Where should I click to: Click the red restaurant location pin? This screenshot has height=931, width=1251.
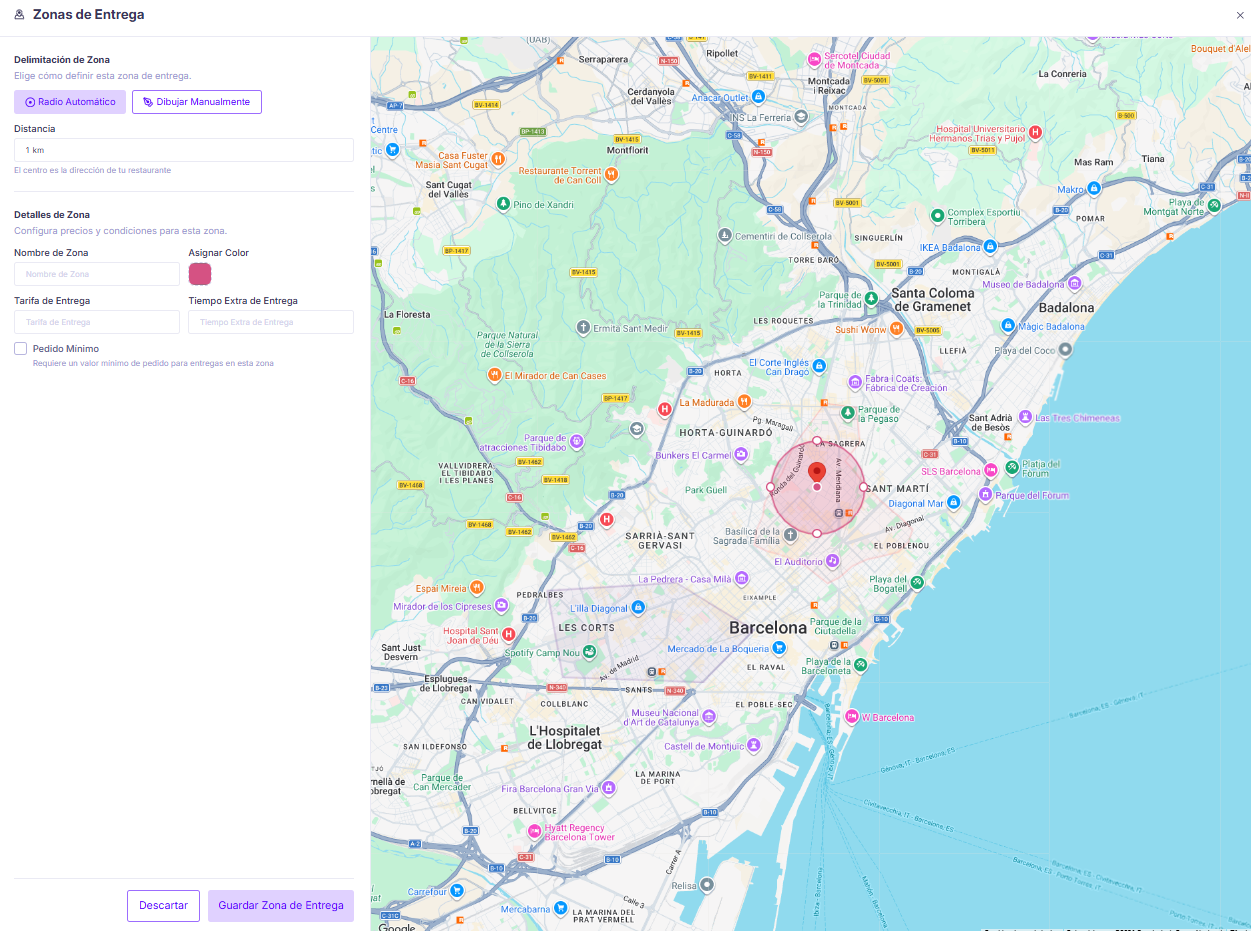coord(817,473)
